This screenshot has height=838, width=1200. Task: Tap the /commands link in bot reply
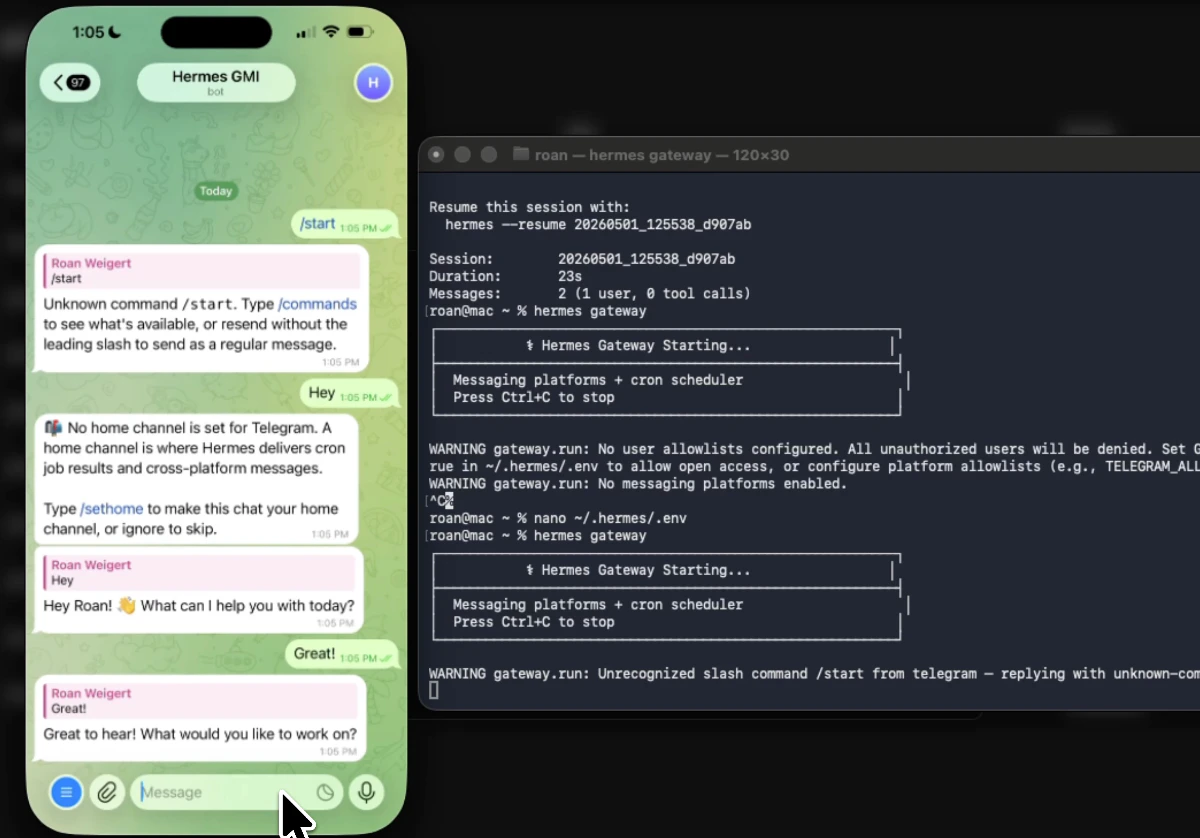pyautogui.click(x=317, y=304)
